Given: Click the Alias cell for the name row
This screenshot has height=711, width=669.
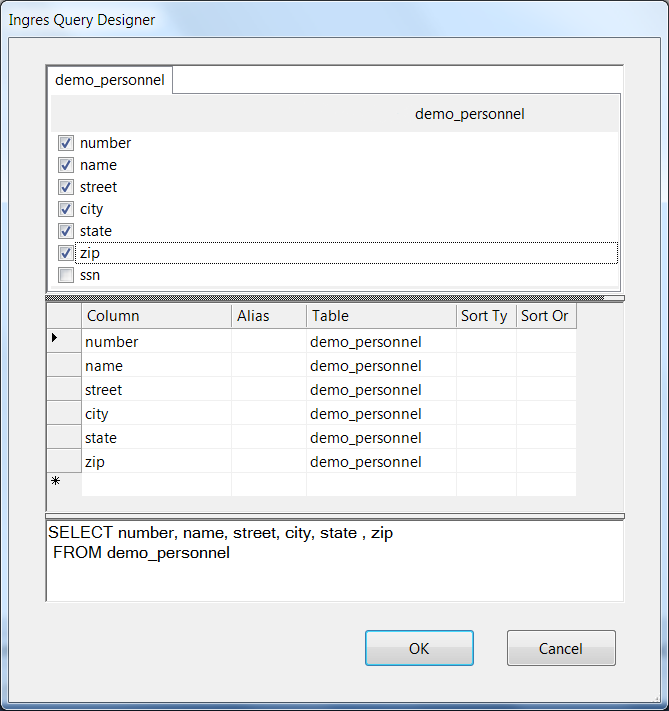Looking at the screenshot, I should pos(268,366).
